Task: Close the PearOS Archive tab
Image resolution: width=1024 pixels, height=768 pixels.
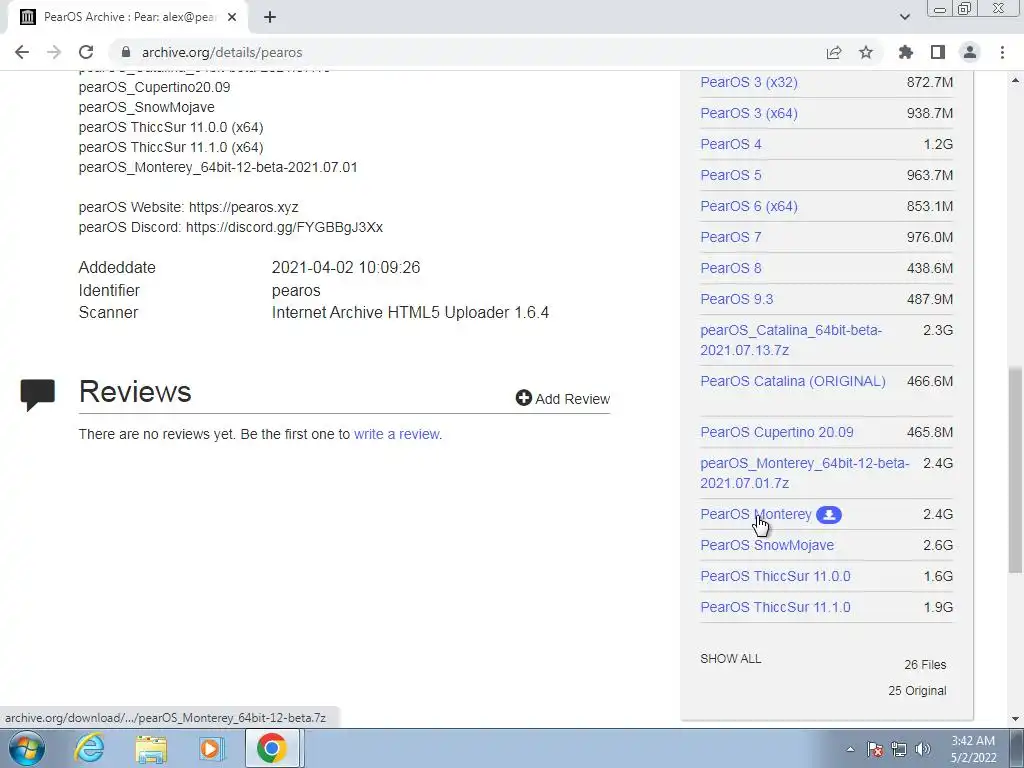Action: pos(232,17)
